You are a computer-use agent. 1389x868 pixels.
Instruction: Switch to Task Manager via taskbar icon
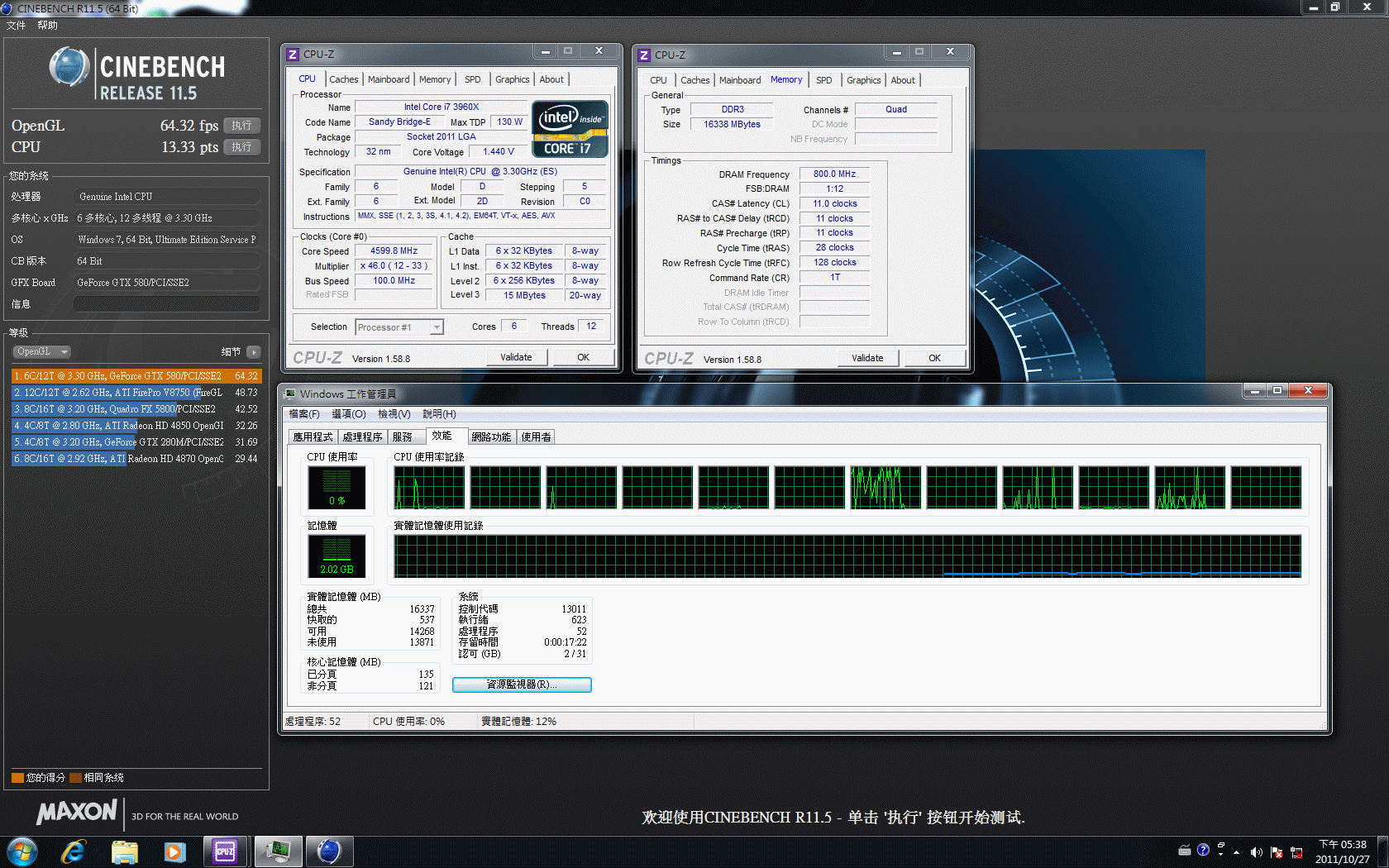click(277, 851)
